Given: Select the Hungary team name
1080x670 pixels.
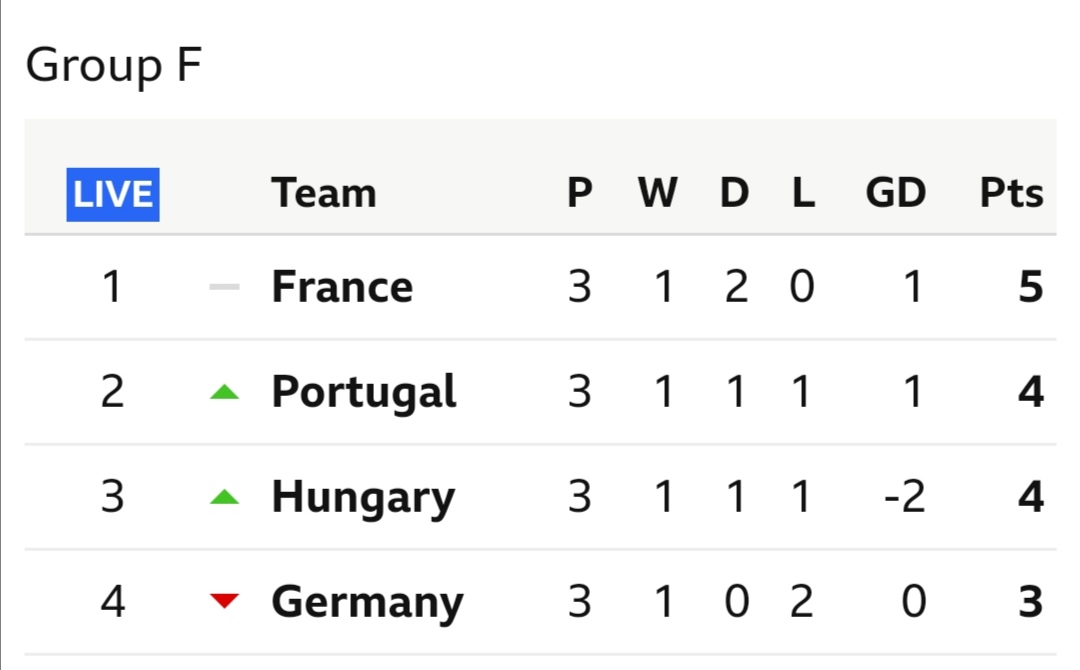Looking at the screenshot, I should [363, 497].
